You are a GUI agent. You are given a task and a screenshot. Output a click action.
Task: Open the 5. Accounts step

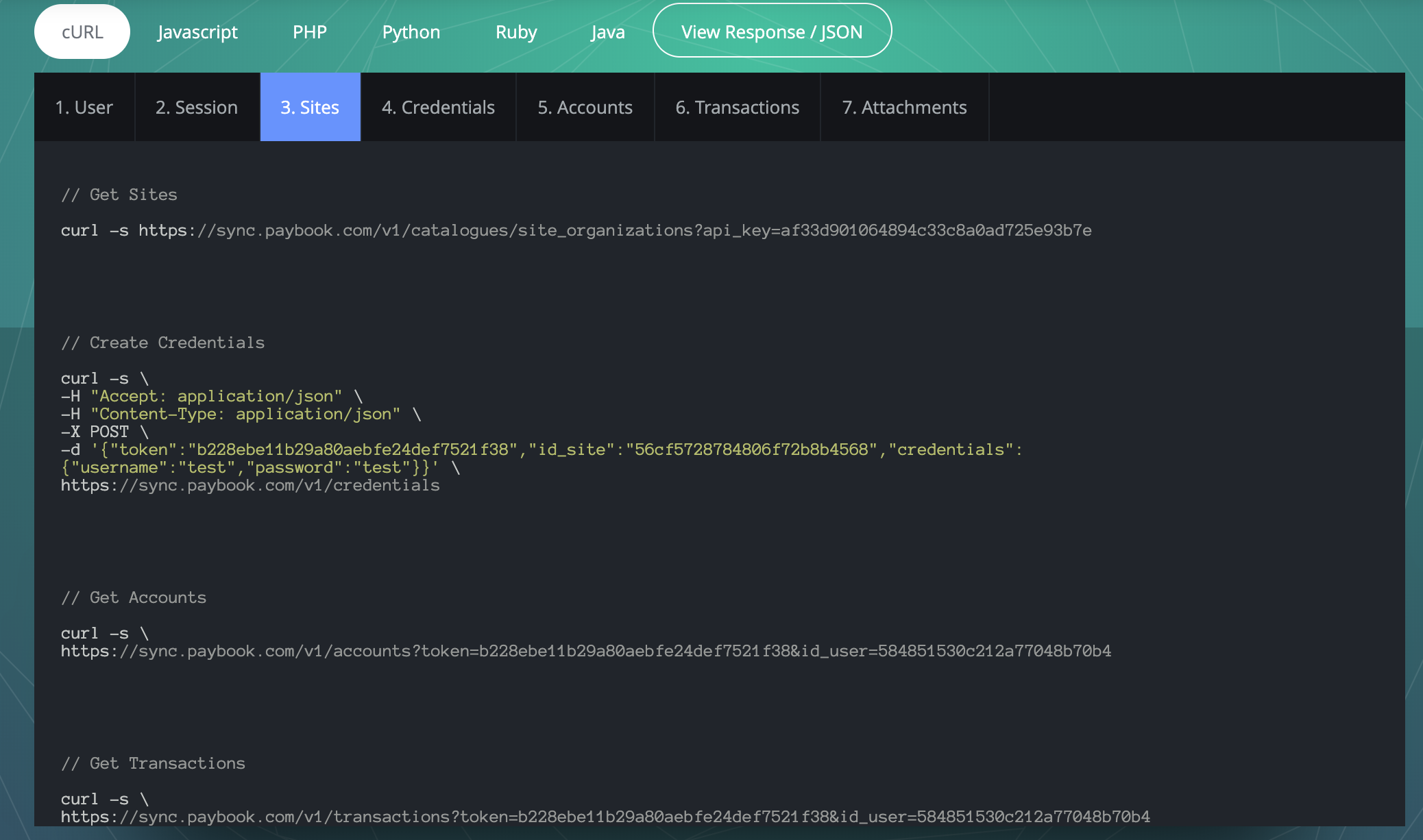coord(585,108)
